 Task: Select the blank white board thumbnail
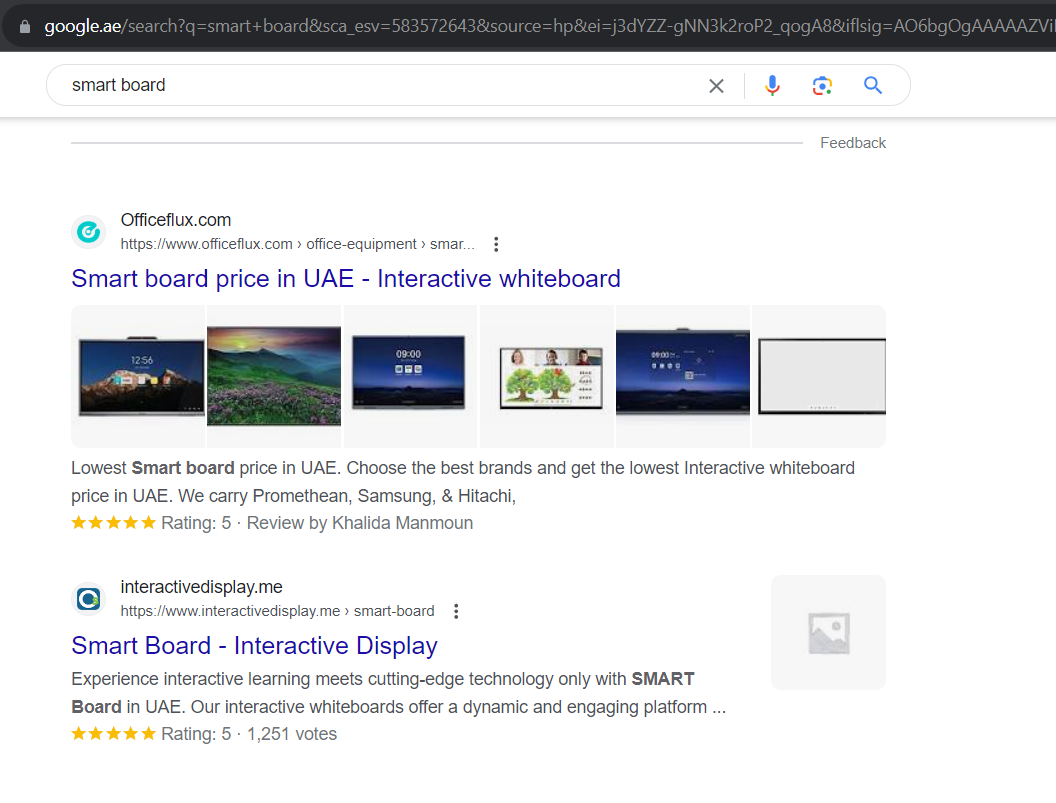point(820,376)
